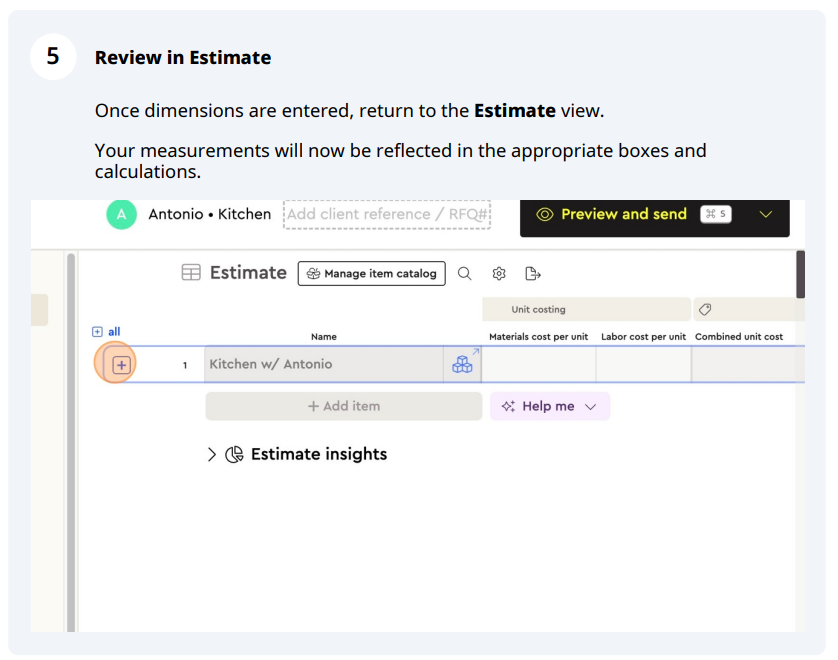Click Materials cost per unit cell

[539, 364]
